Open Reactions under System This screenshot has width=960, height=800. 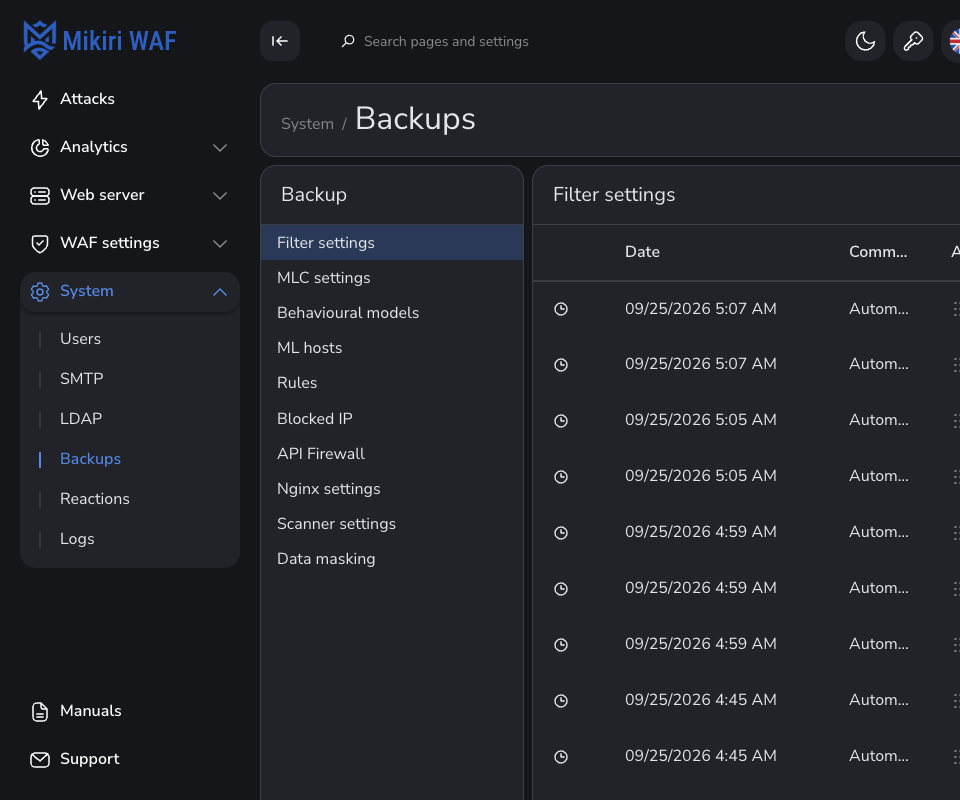point(95,499)
